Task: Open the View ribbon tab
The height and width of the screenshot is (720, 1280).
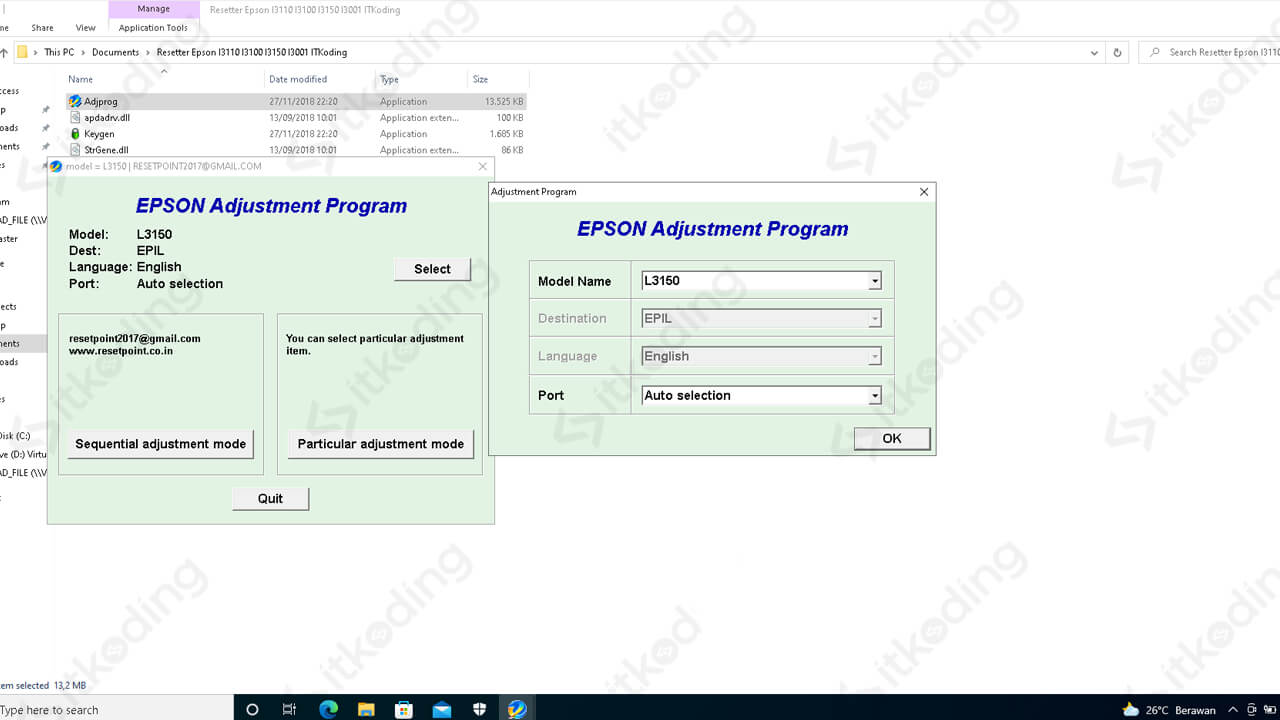Action: click(x=86, y=28)
